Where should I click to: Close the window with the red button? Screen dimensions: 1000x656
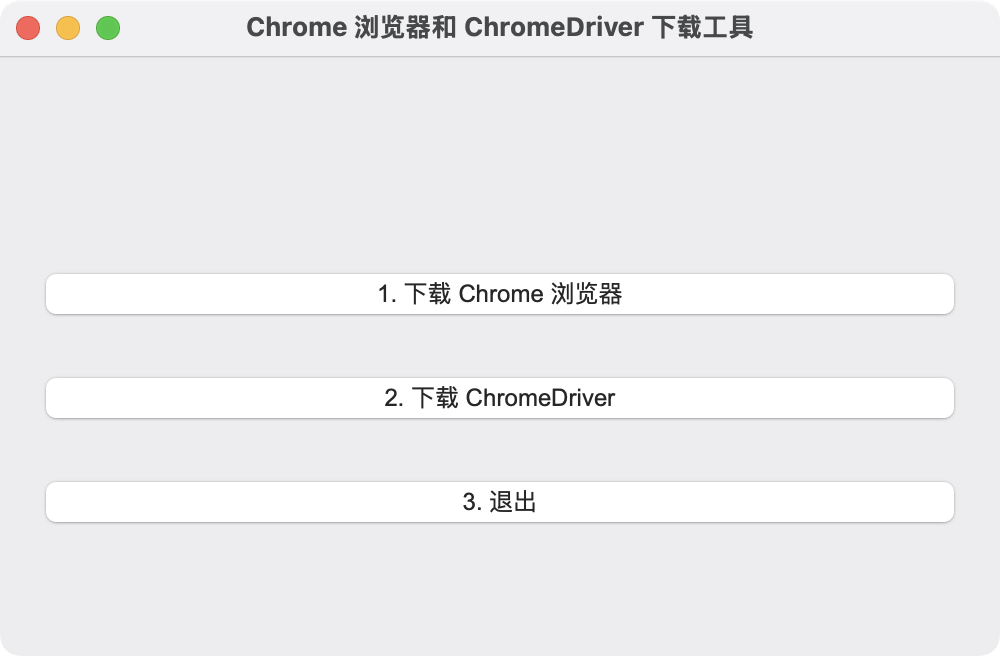coord(28,28)
